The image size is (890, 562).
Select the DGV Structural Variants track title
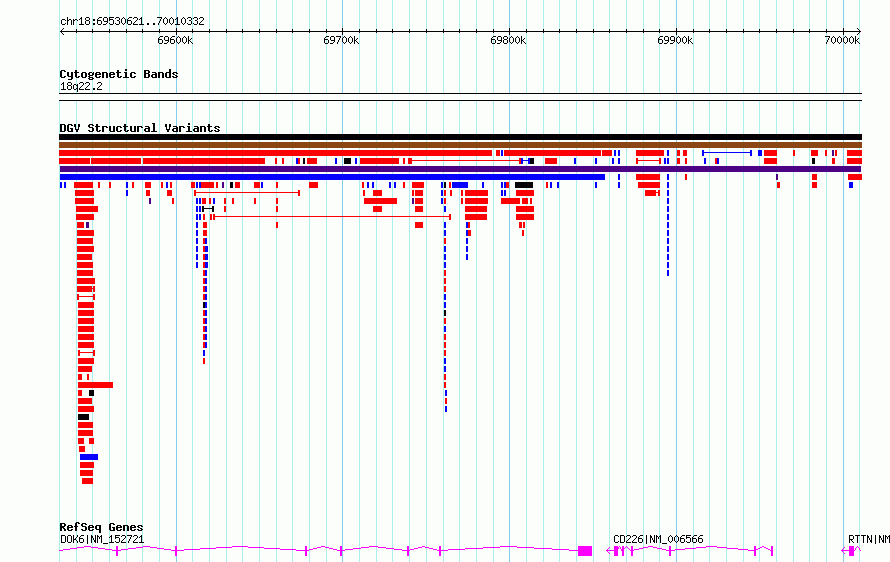pos(140,128)
